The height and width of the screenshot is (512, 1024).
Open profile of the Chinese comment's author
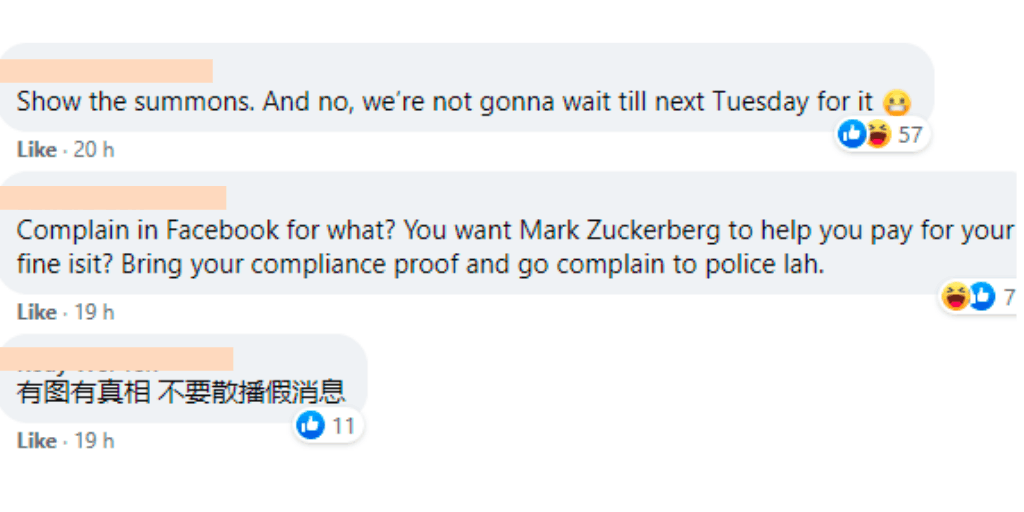(117, 359)
